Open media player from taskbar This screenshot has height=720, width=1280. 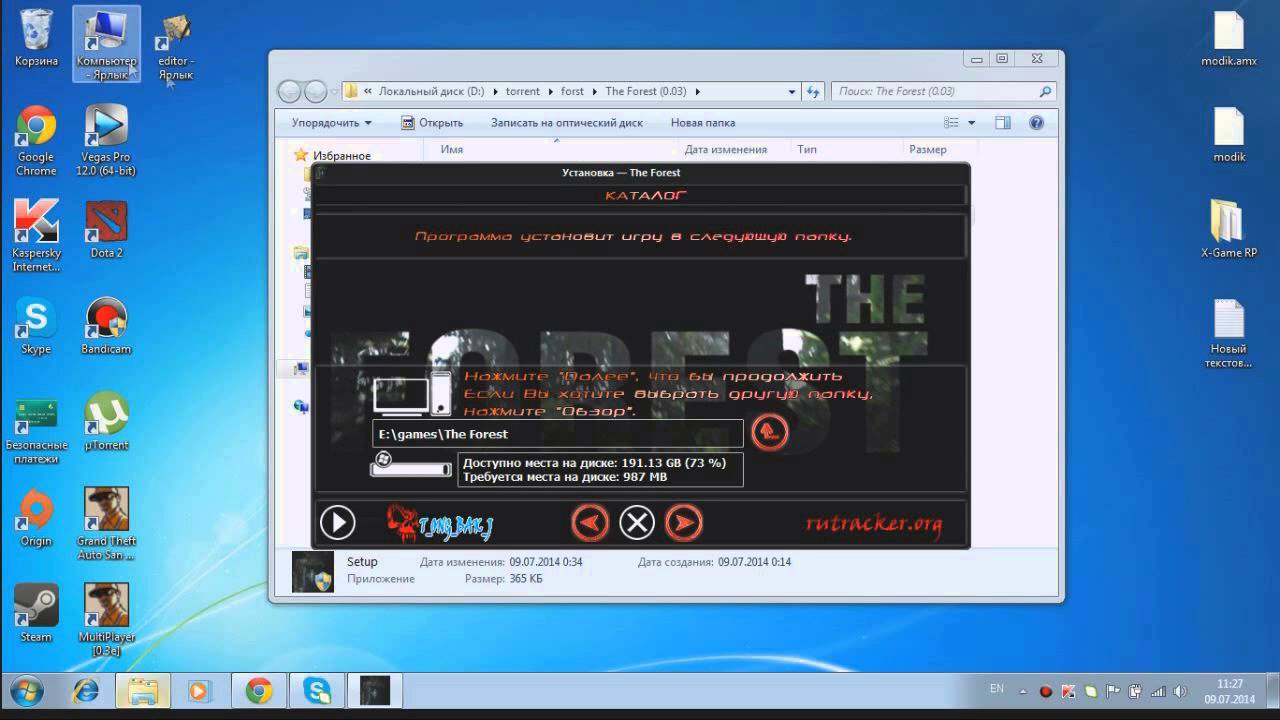(198, 691)
